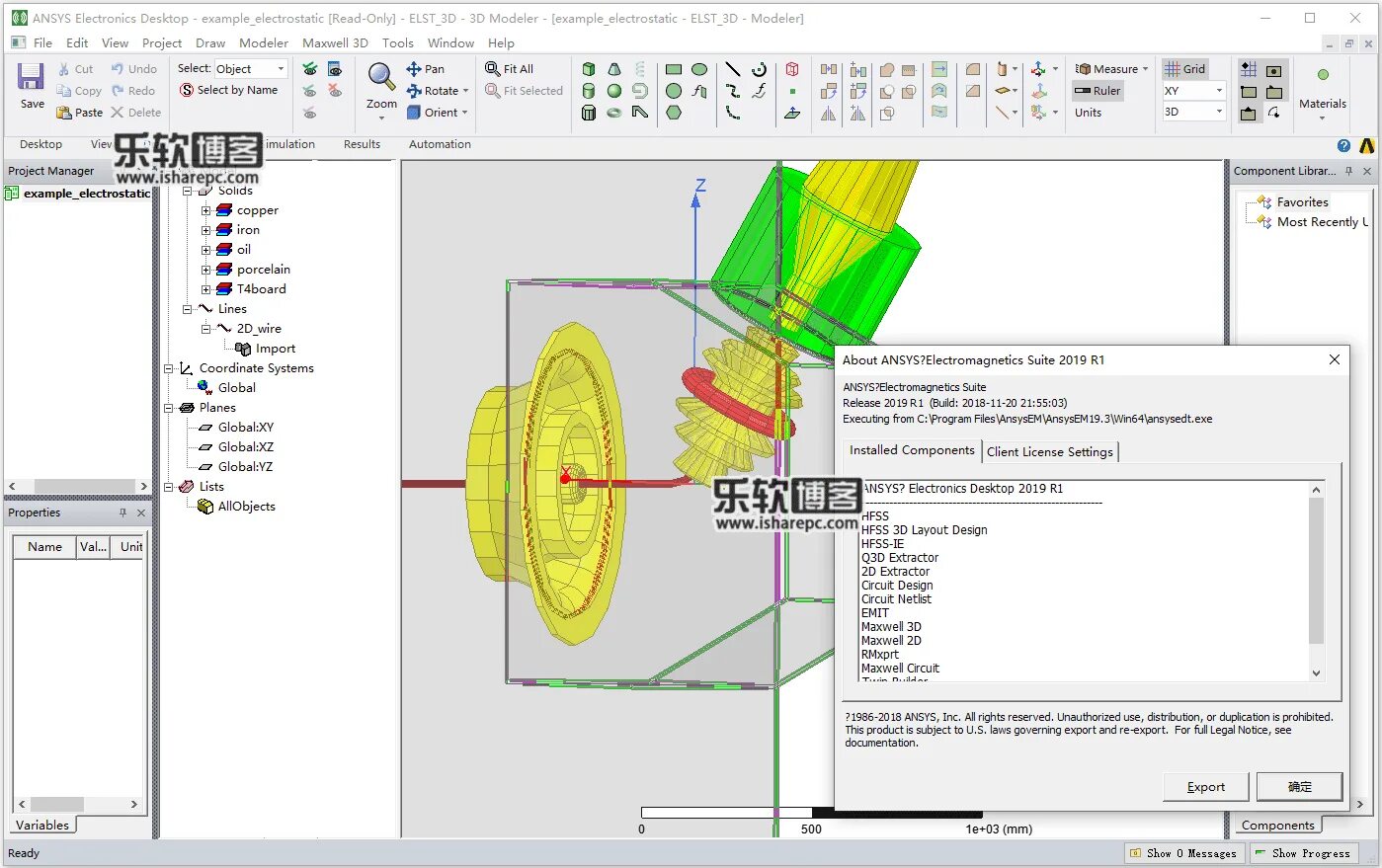This screenshot has width=1382, height=868.
Task: Click the Save disk icon
Action: (31, 77)
